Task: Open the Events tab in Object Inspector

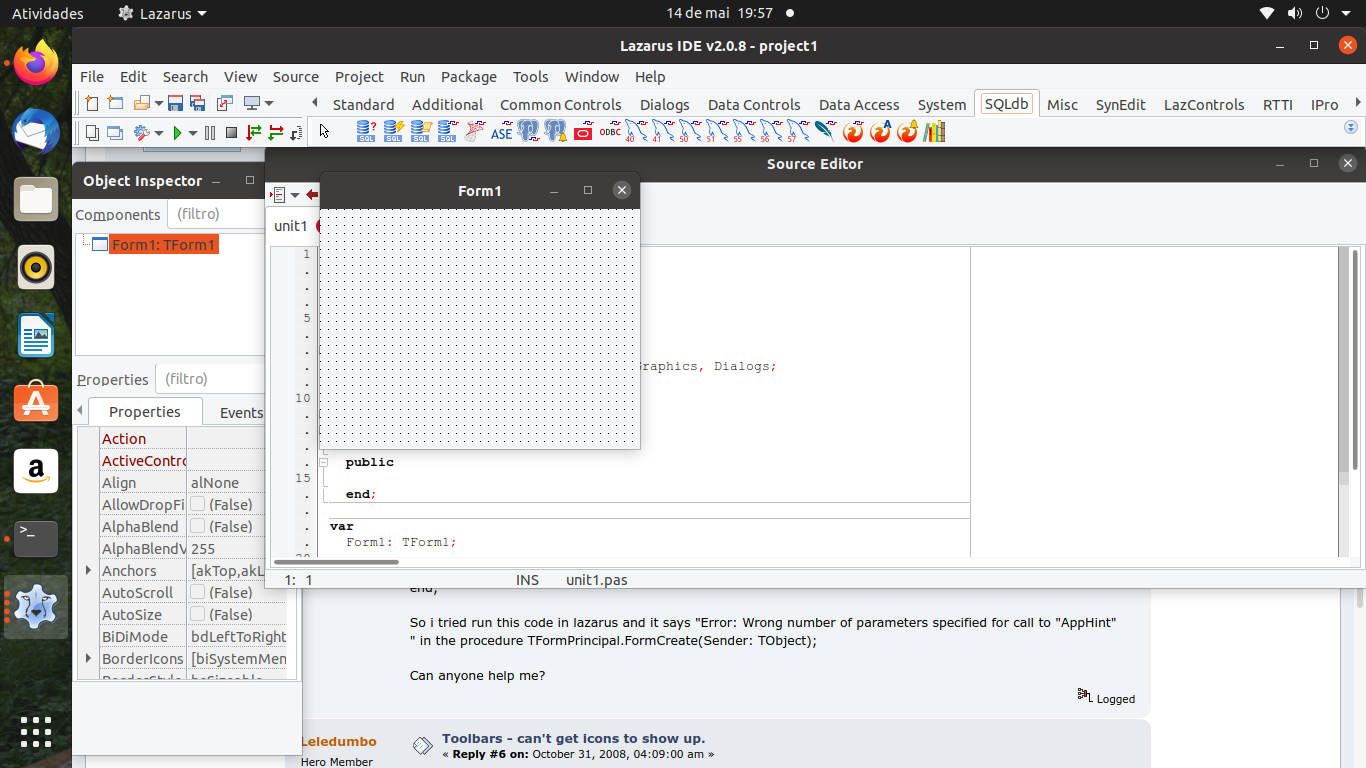Action: click(x=241, y=412)
